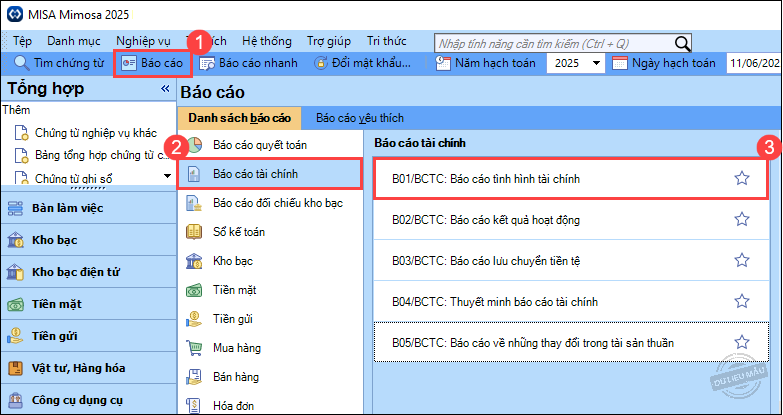Click the Báo cáo nhanh icon
The width and height of the screenshot is (783, 415).
207,63
